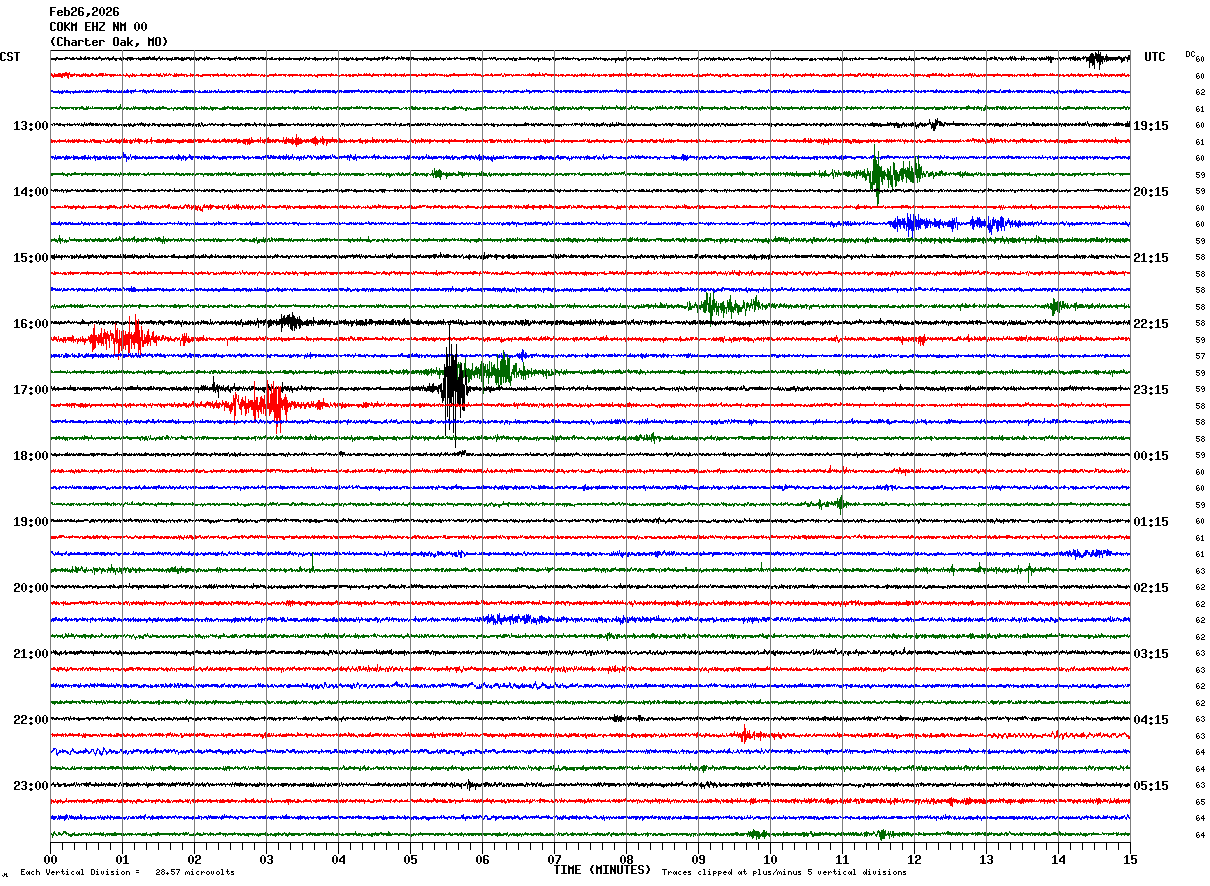The height and width of the screenshot is (886, 1210).
Task: Click the minute 01 axis tick label
Action: [x=122, y=859]
